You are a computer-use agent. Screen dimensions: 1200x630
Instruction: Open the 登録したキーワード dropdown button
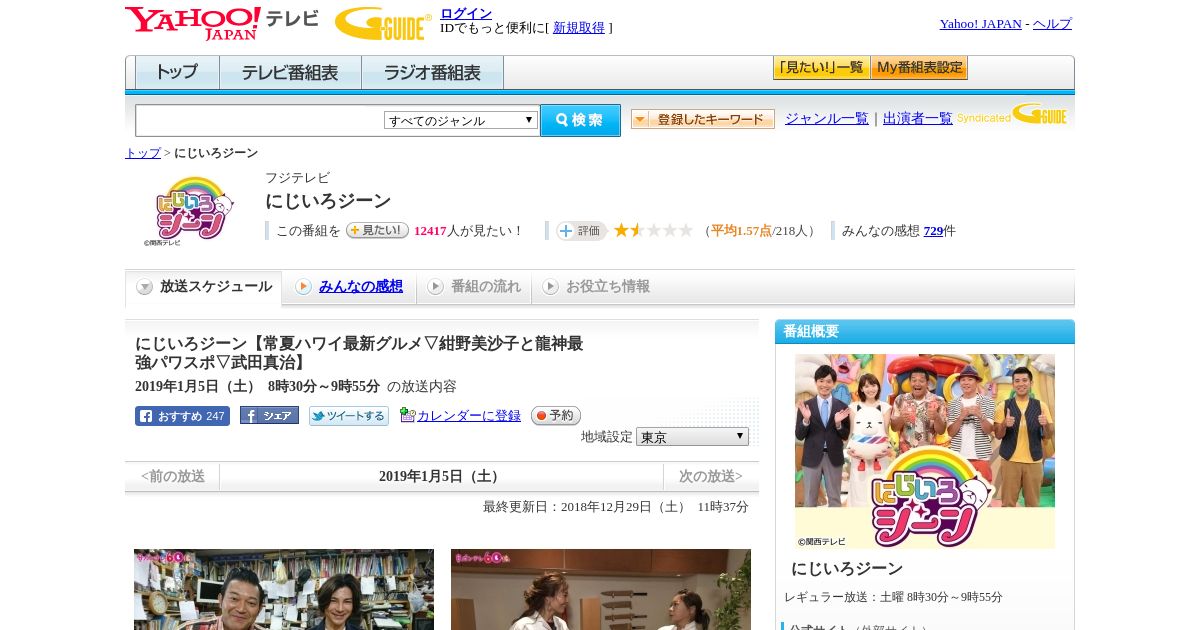coord(703,119)
